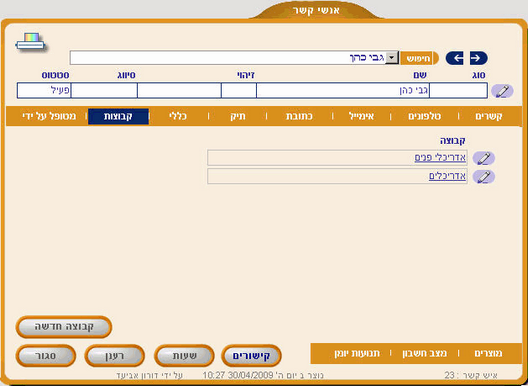The height and width of the screenshot is (386, 528).
Task: Click the שעות button
Action: point(184,356)
